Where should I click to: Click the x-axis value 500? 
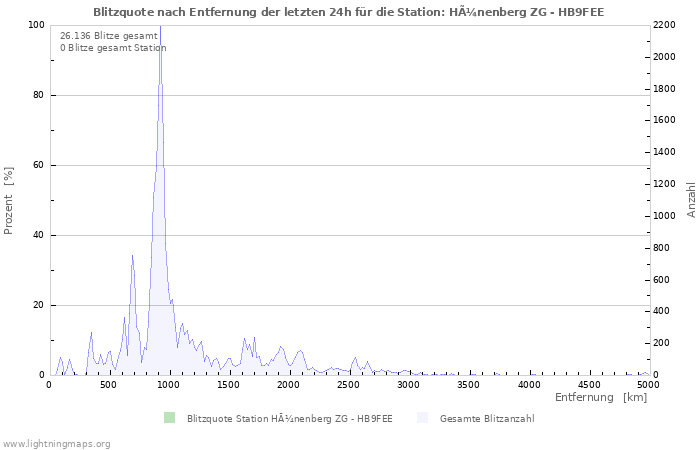coord(108,385)
